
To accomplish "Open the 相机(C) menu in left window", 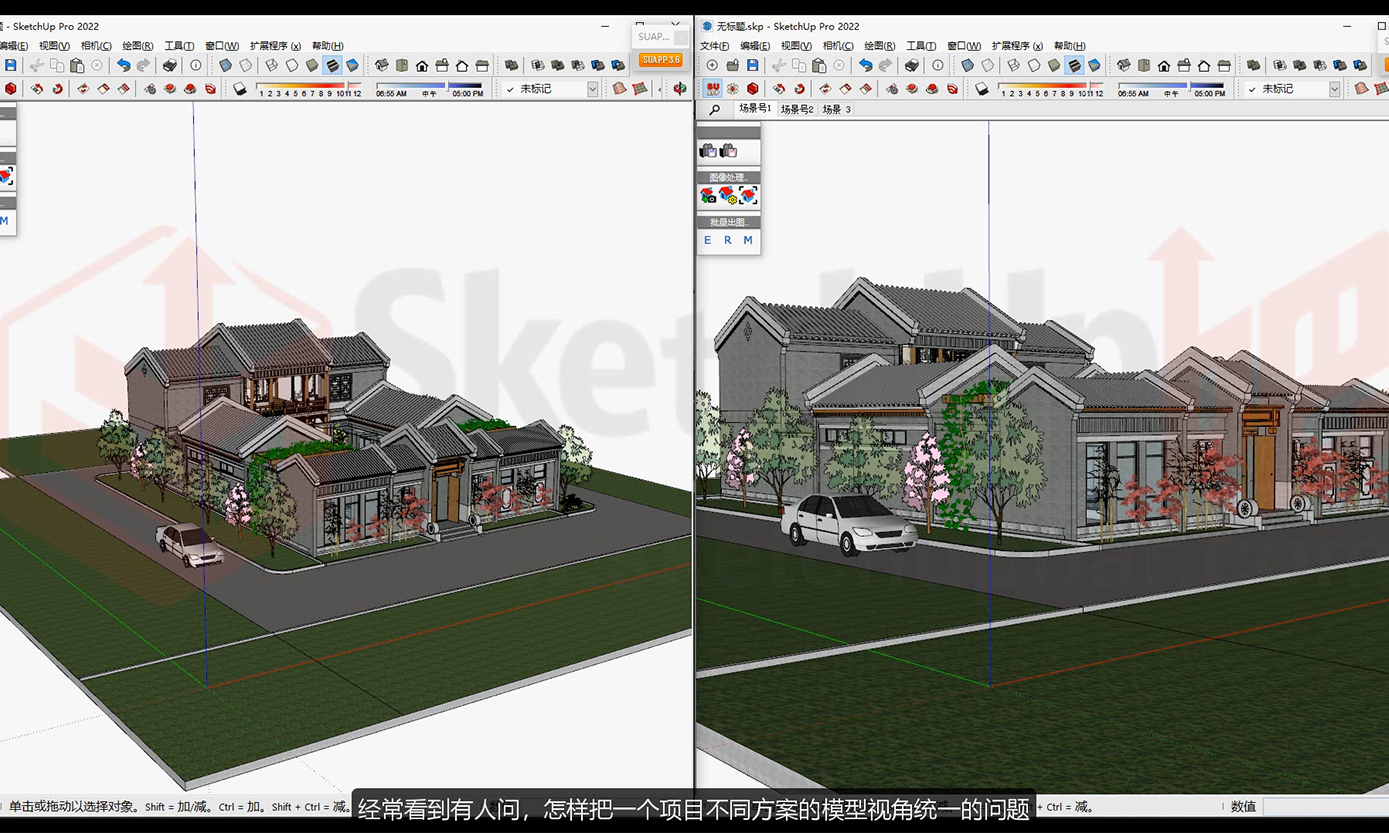I will coord(96,46).
